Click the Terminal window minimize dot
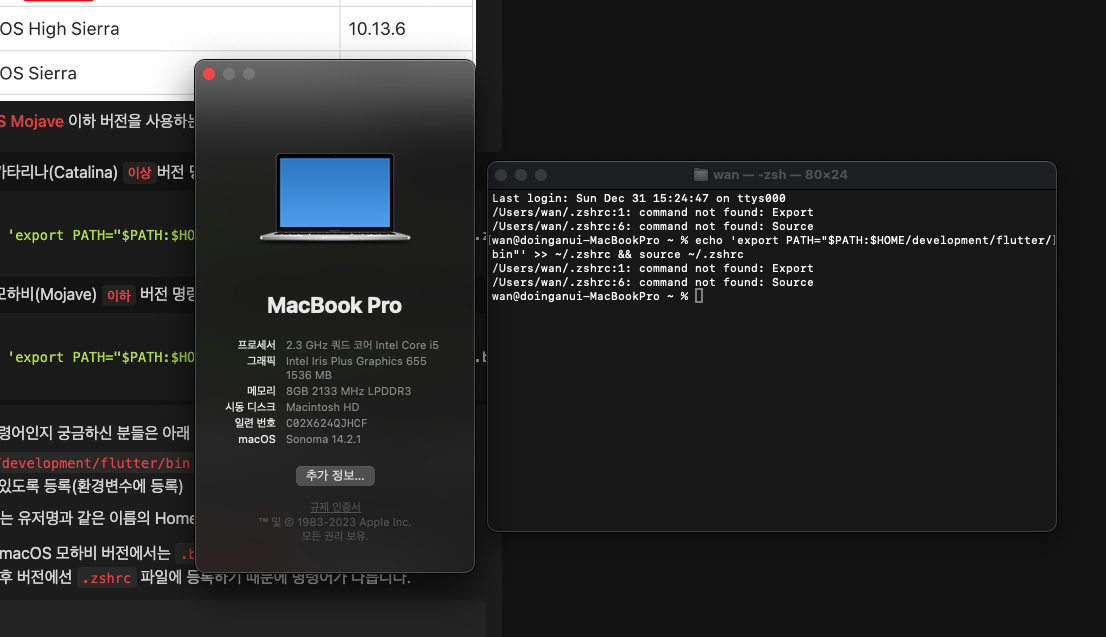The height and width of the screenshot is (637, 1106). 521,175
